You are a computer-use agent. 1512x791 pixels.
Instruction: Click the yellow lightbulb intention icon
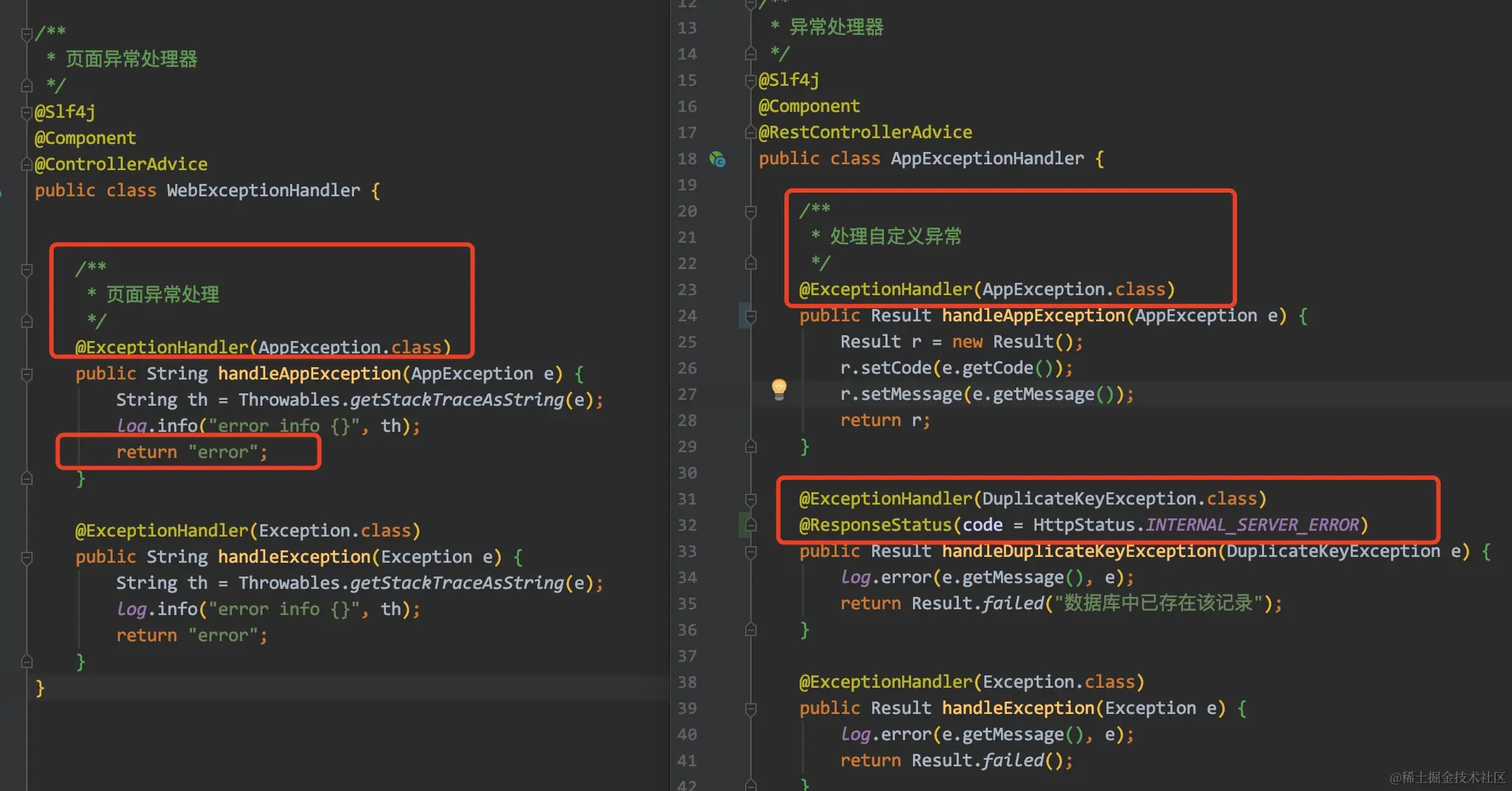tap(779, 389)
